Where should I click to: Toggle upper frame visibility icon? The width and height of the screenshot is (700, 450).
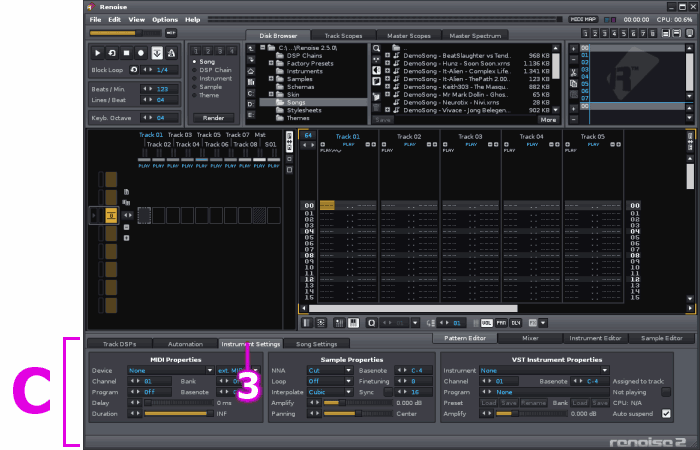point(666,33)
